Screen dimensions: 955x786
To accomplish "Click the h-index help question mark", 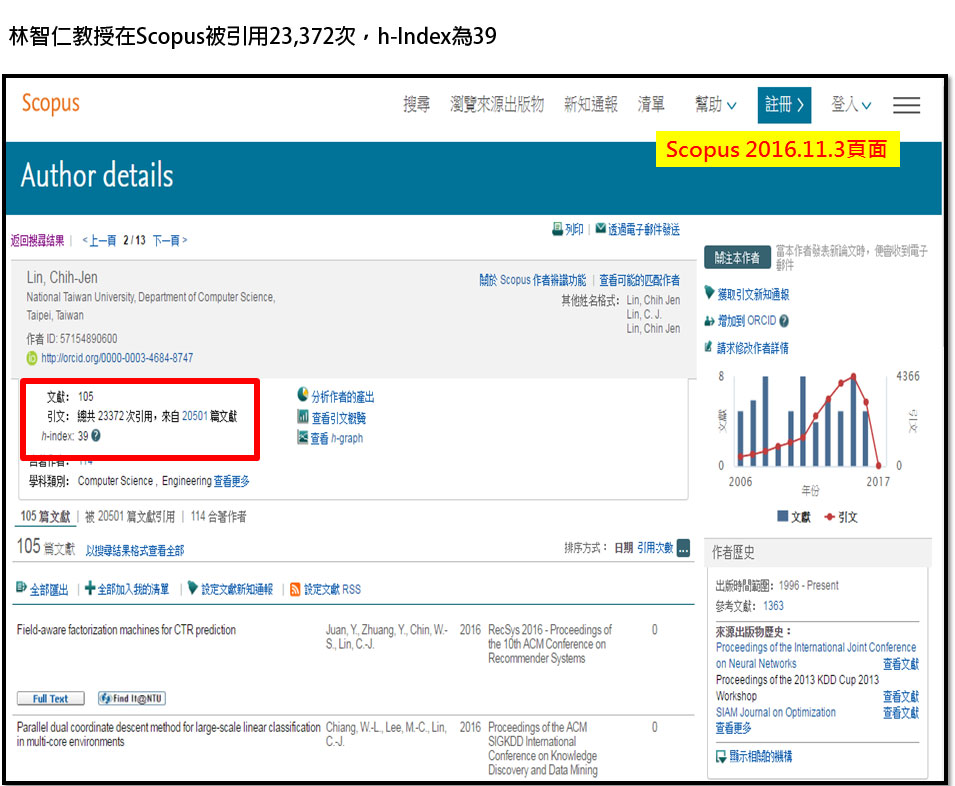I will 96,436.
